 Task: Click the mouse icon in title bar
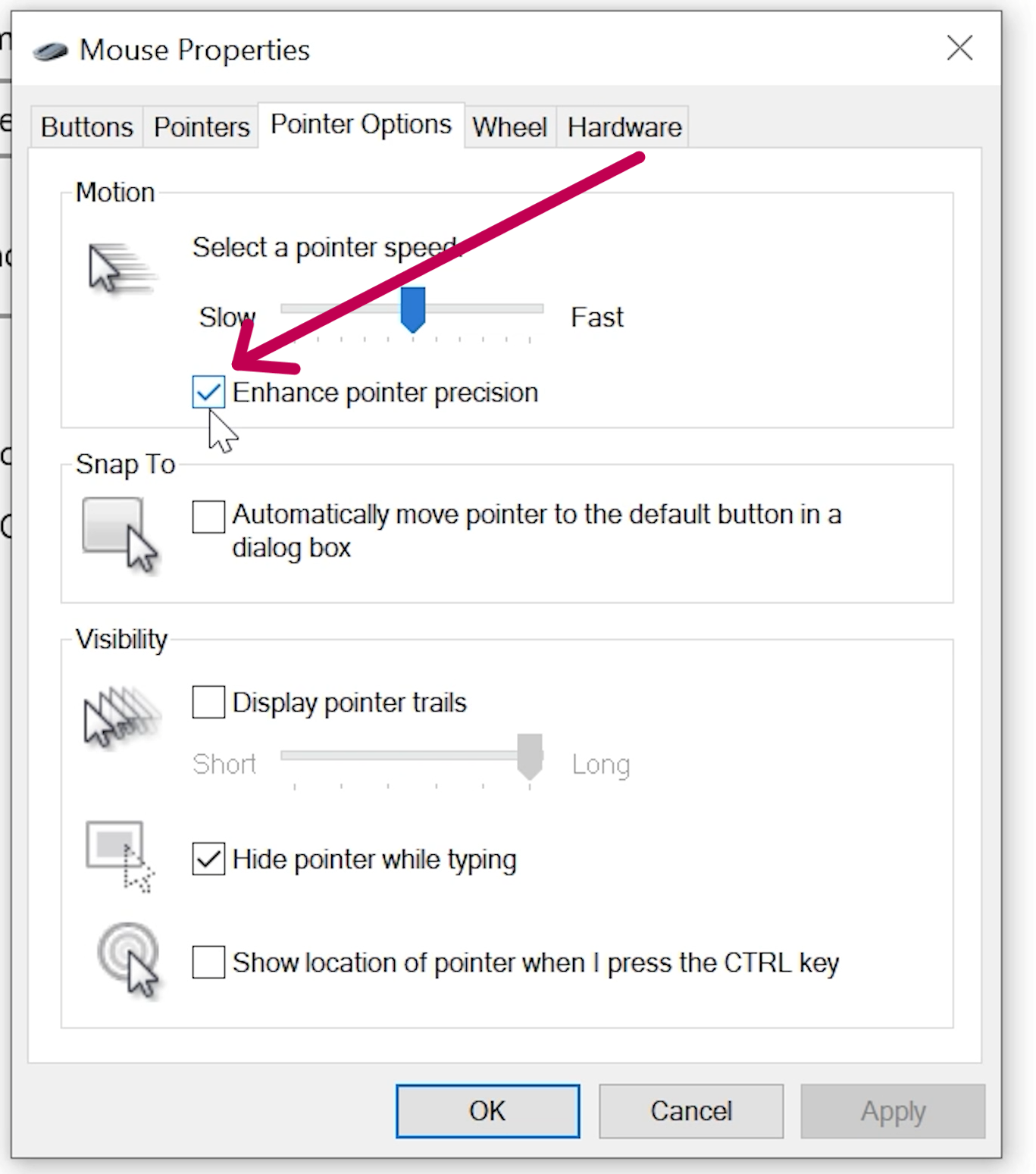point(50,51)
